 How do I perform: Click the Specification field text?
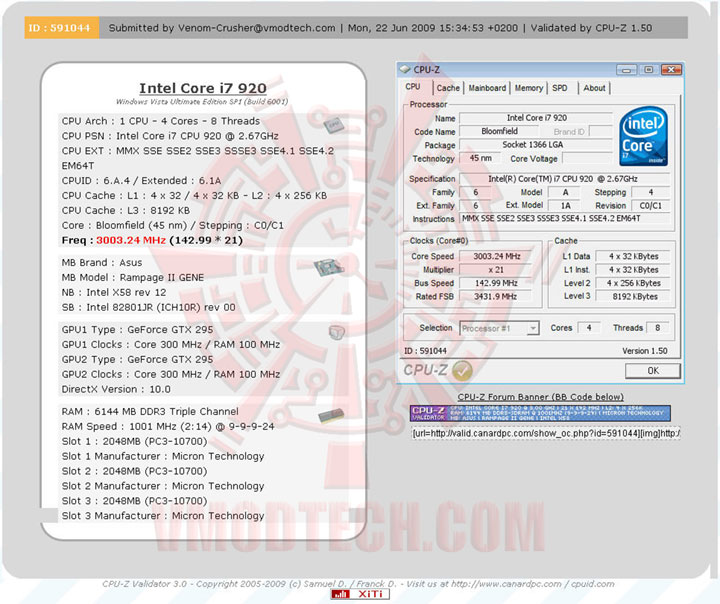[x=564, y=179]
